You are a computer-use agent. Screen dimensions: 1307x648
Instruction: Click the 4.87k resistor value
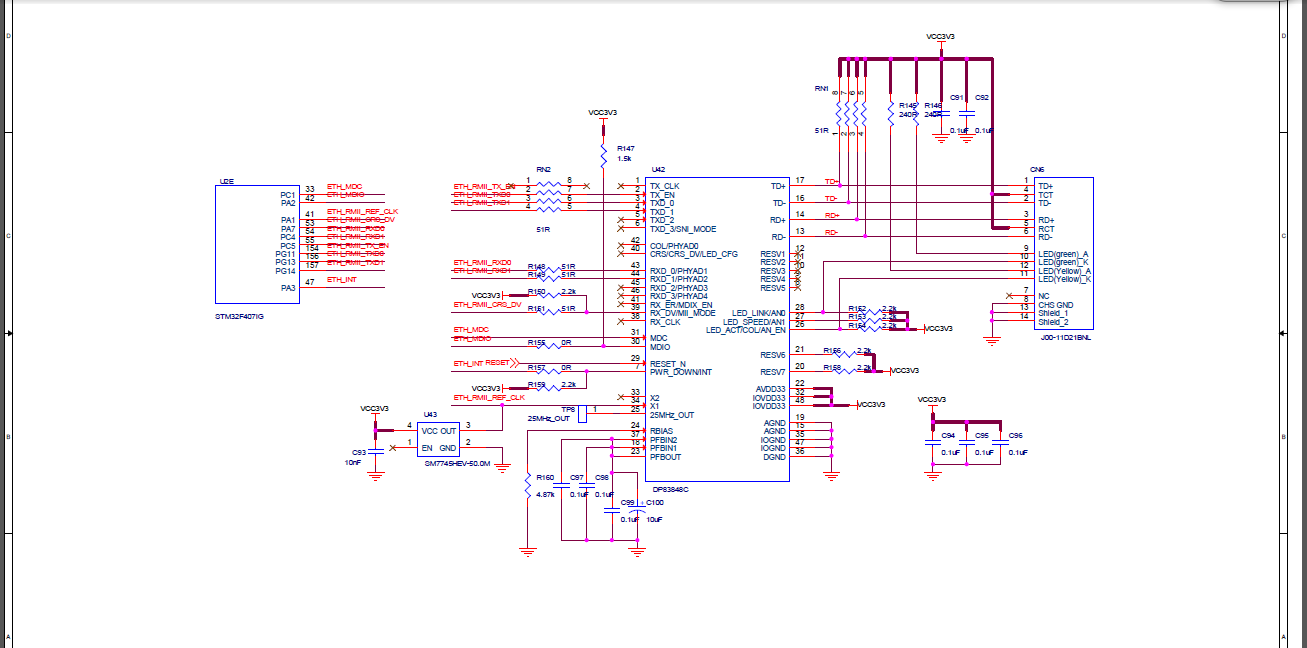tap(546, 494)
